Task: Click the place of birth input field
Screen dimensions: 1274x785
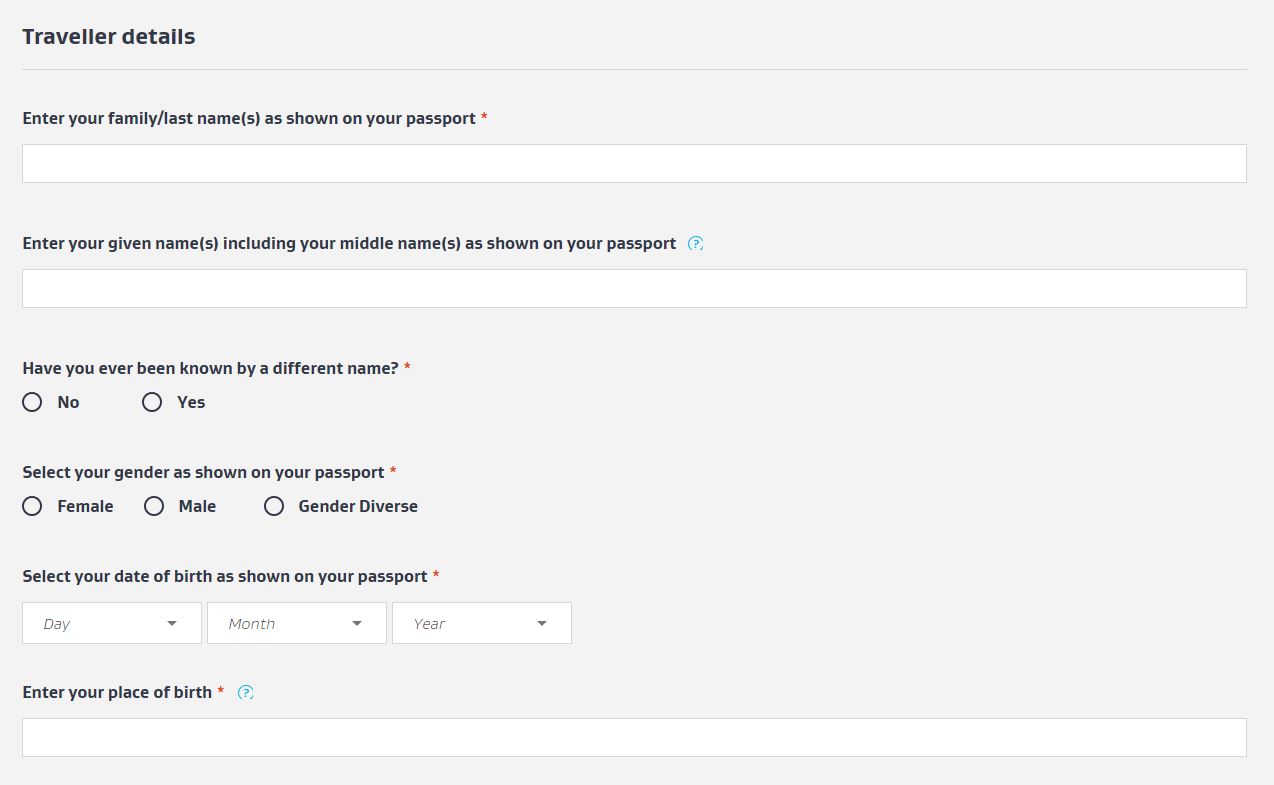Action: [x=634, y=737]
